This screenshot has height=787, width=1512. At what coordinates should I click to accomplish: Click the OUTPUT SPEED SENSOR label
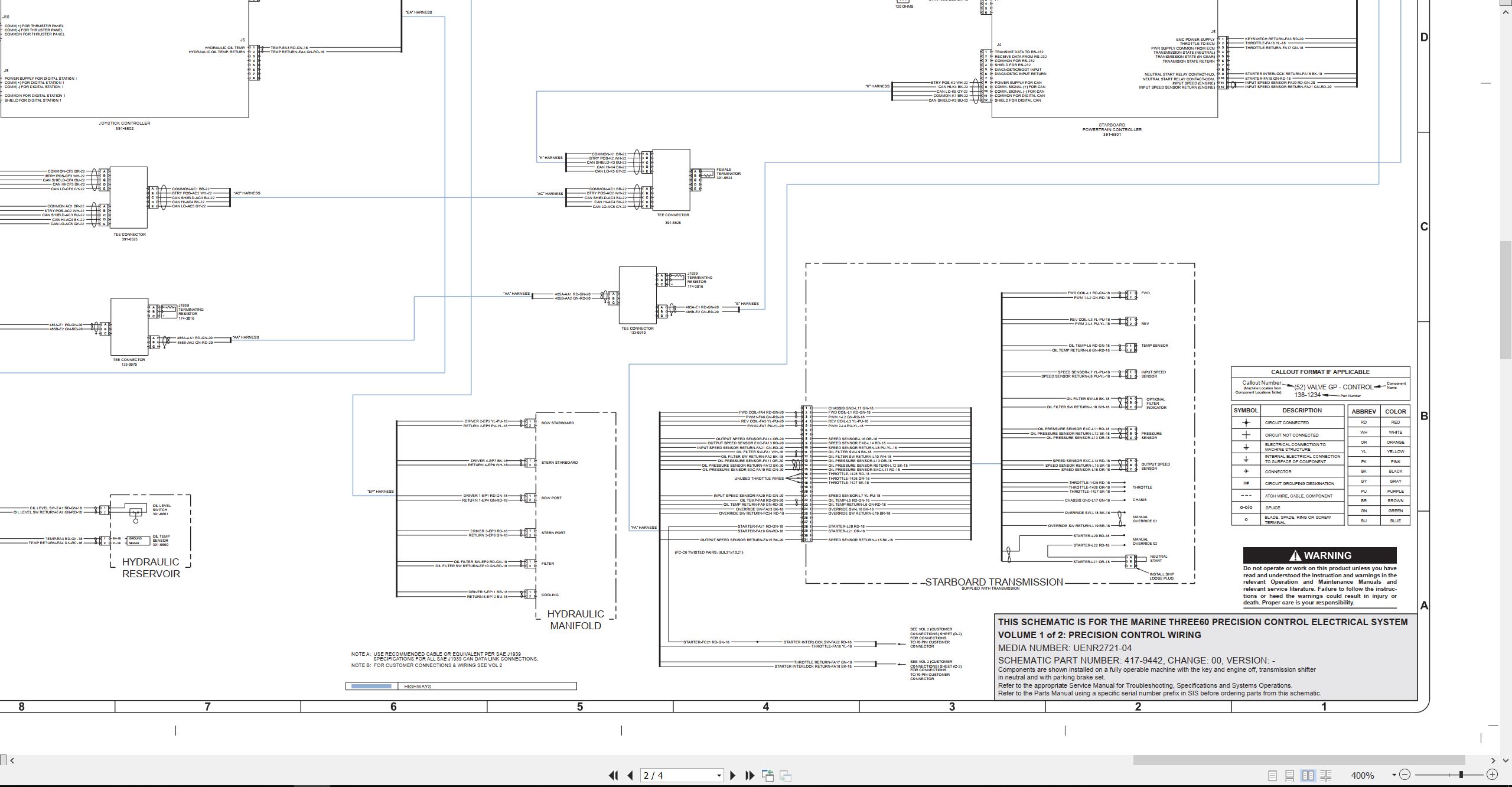click(x=1155, y=466)
